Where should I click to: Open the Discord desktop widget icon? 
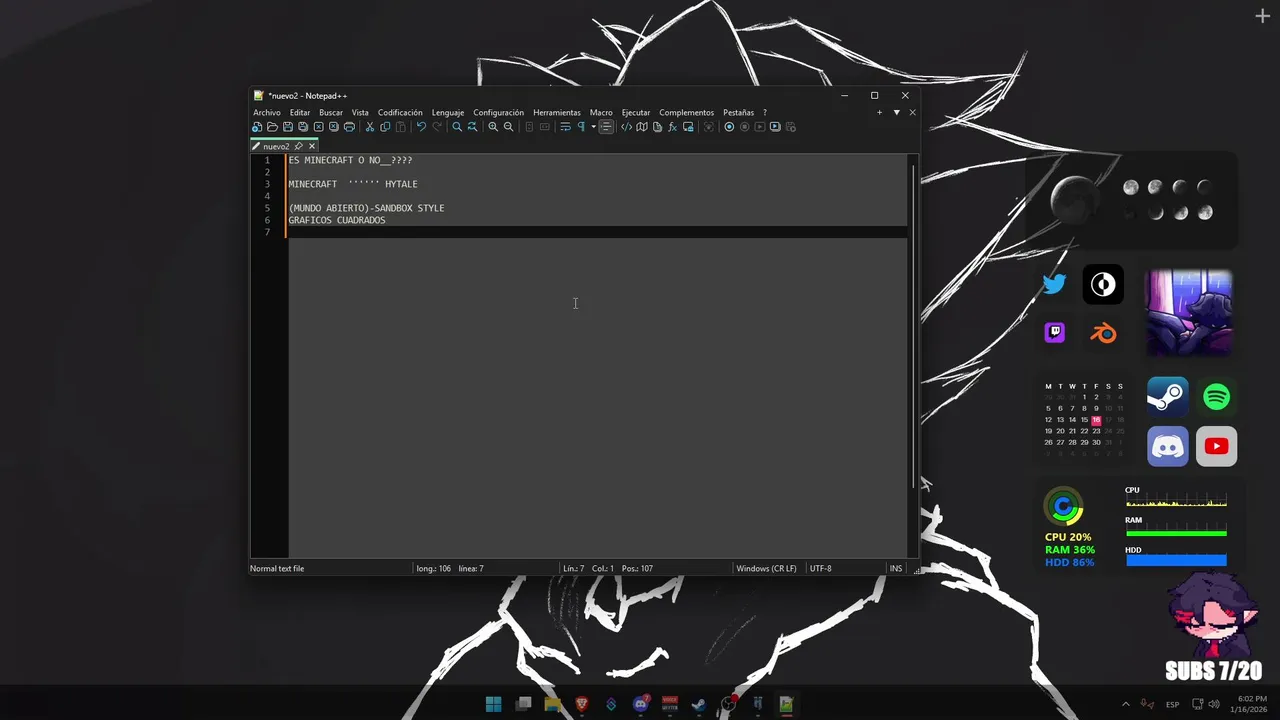click(1167, 446)
